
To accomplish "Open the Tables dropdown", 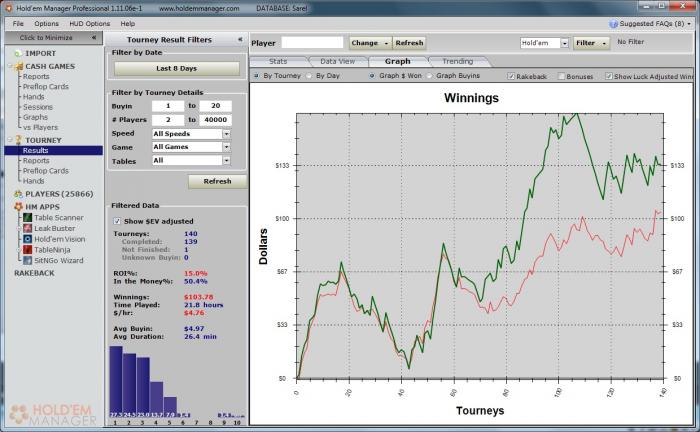I will click(x=226, y=160).
